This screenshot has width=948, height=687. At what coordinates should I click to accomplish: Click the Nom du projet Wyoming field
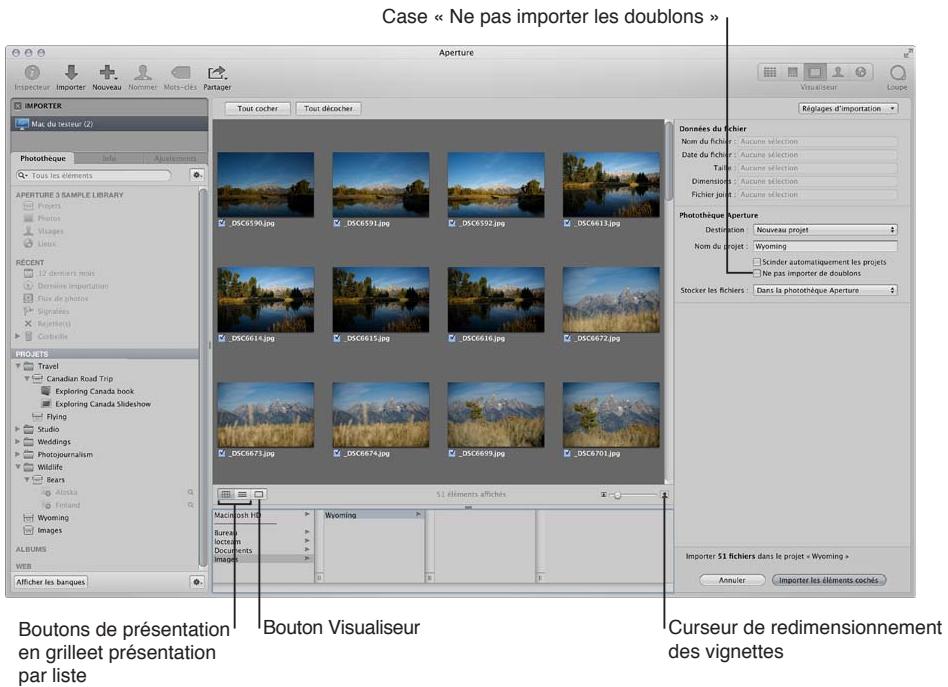(825, 247)
